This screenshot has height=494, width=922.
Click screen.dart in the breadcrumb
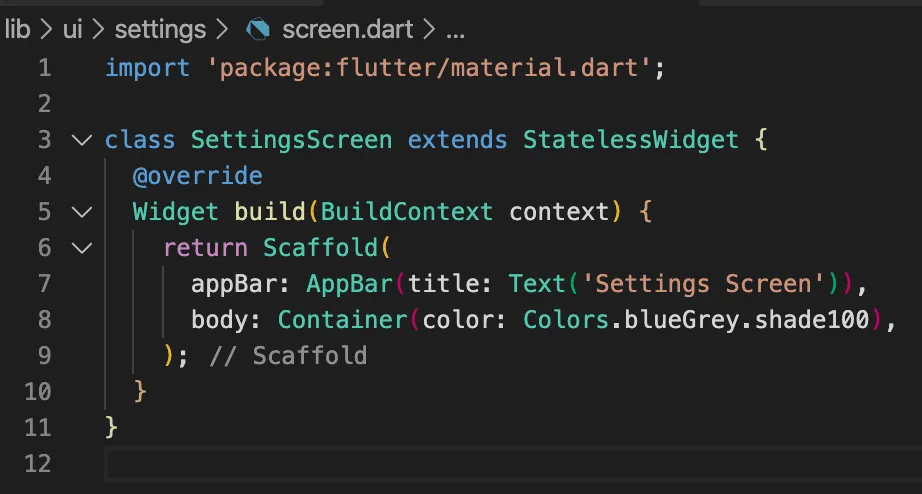[x=346, y=29]
